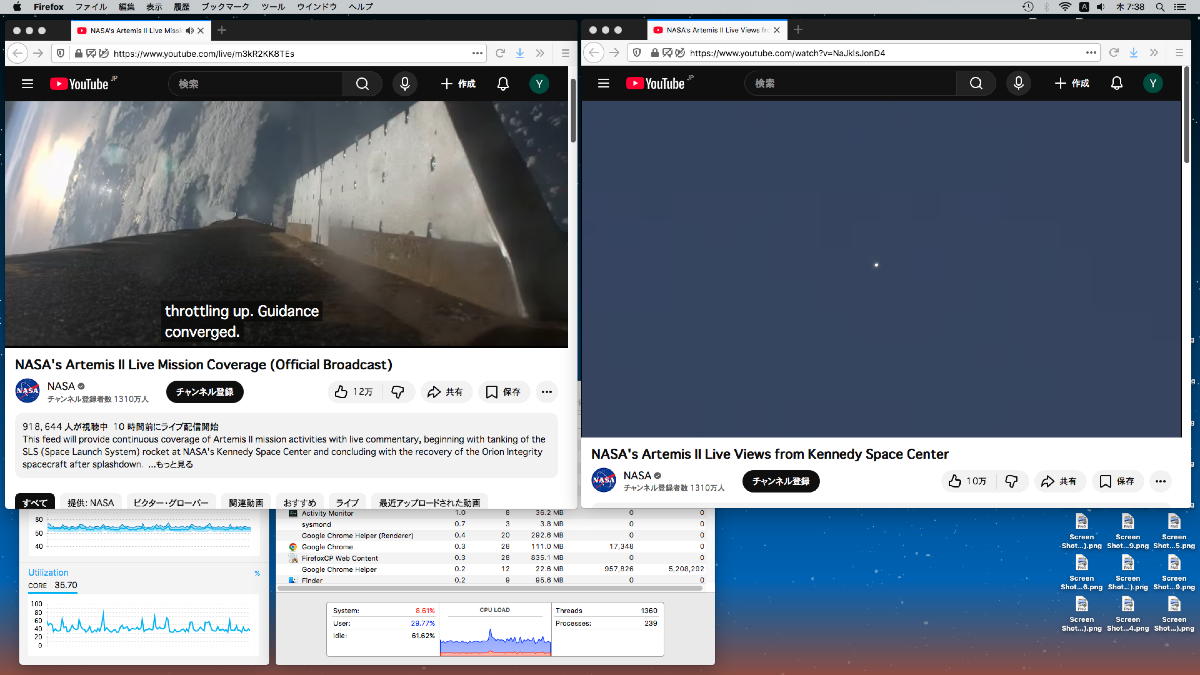Open downloads panel in right Firefox window

point(1135,53)
